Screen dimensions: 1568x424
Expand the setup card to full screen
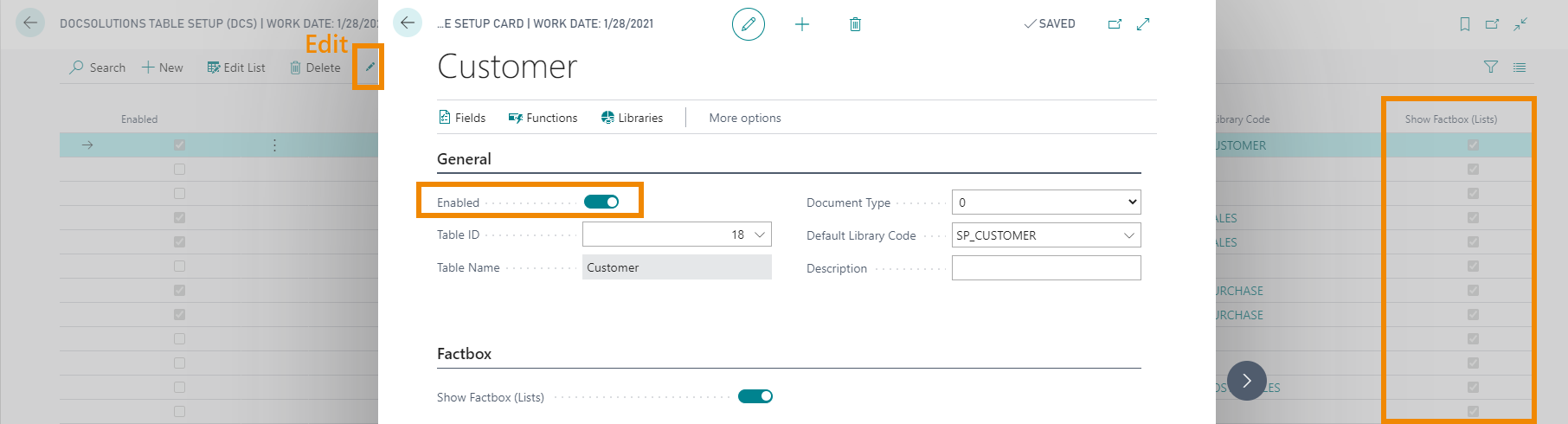[1143, 24]
